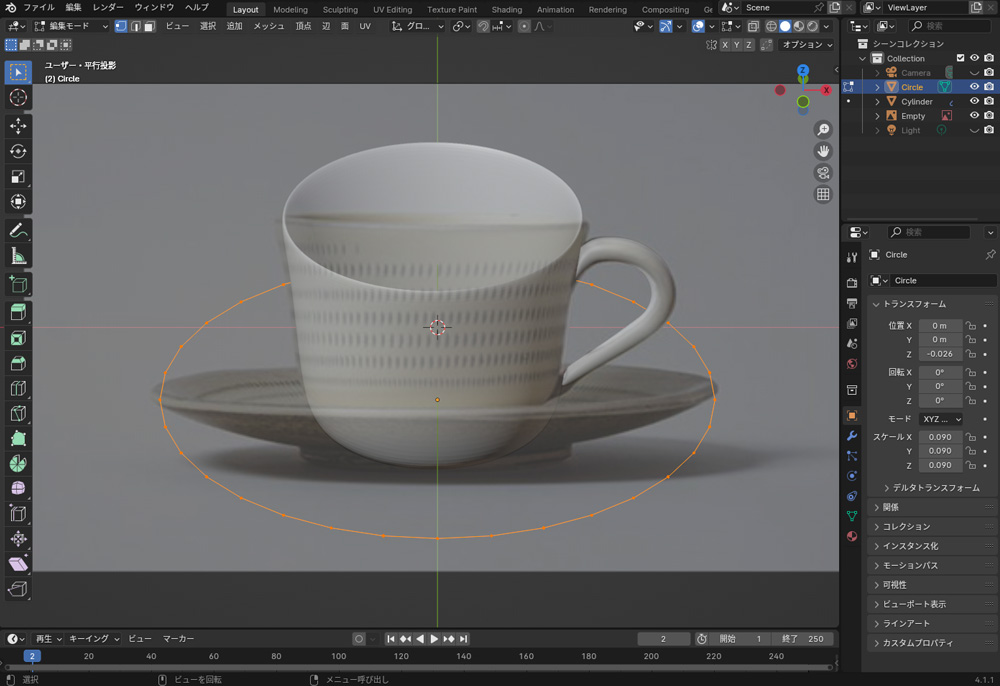The width and height of the screenshot is (1000, 686).
Task: Click the オプション button in the header
Action: coord(806,45)
